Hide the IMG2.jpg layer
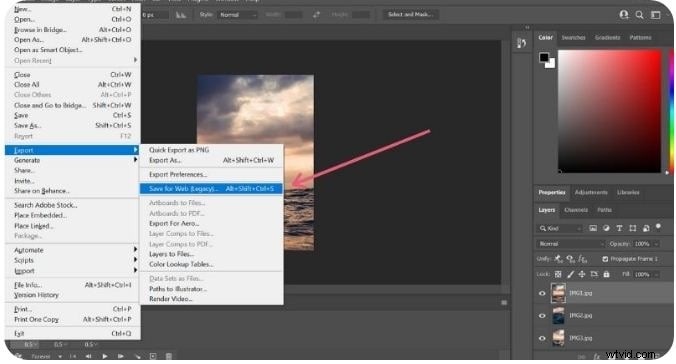 pos(542,316)
